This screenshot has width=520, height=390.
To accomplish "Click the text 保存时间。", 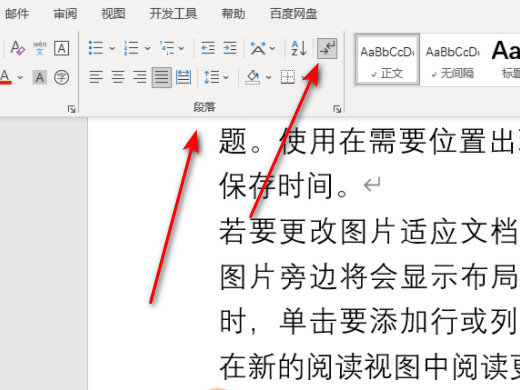I will point(284,186).
